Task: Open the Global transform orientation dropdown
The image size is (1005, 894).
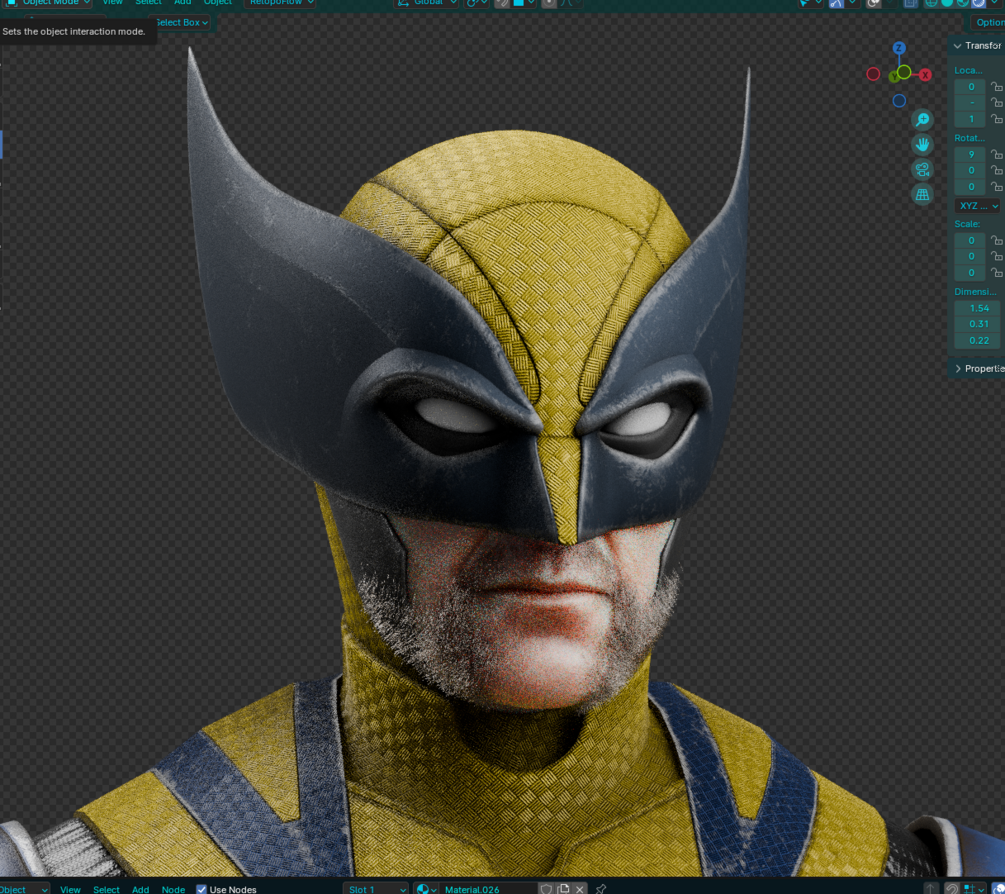Action: tap(426, 3)
